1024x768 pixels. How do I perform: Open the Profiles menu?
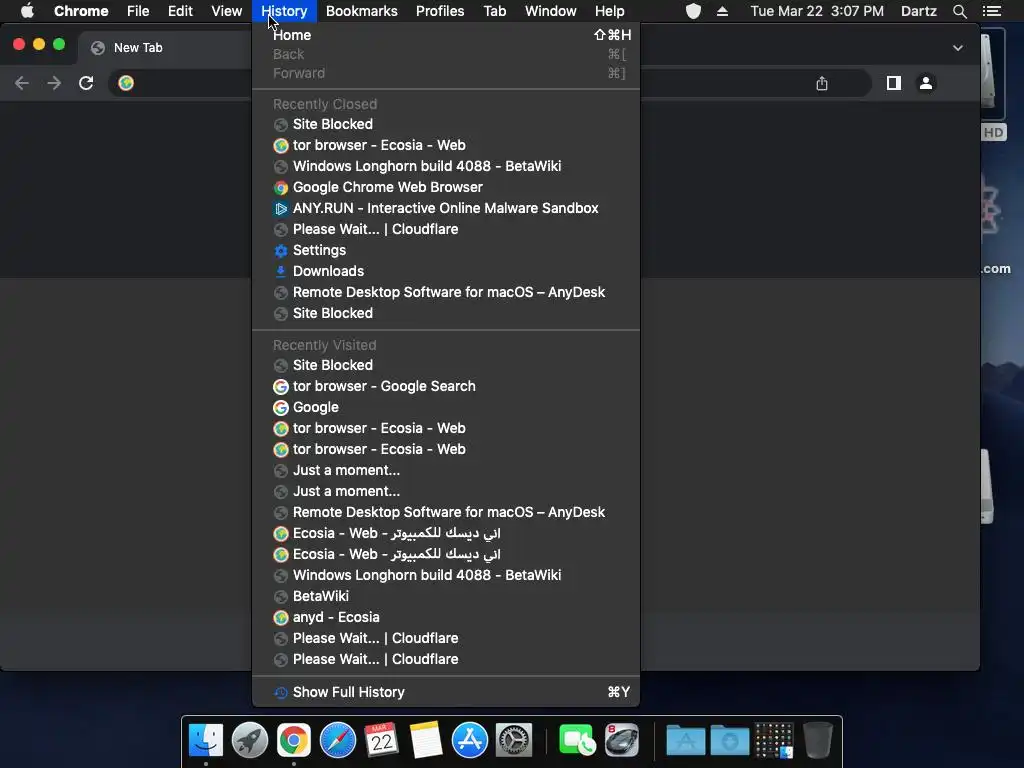click(x=440, y=11)
